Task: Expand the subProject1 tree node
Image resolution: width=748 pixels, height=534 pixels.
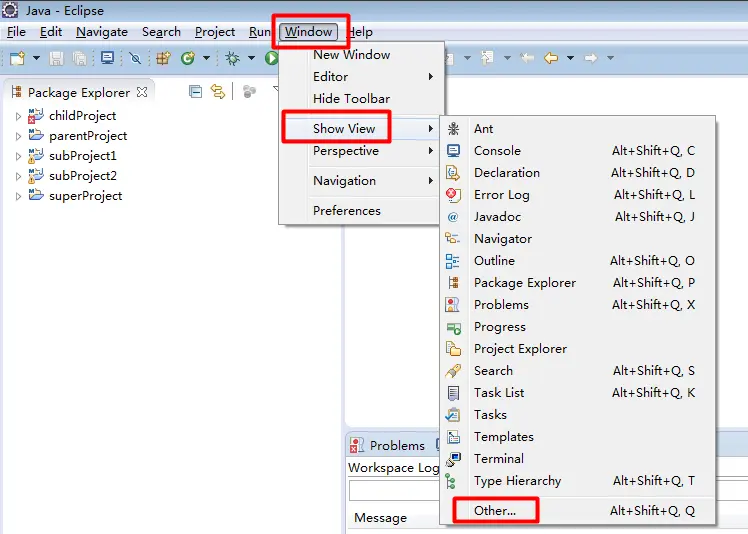Action: coord(18,156)
